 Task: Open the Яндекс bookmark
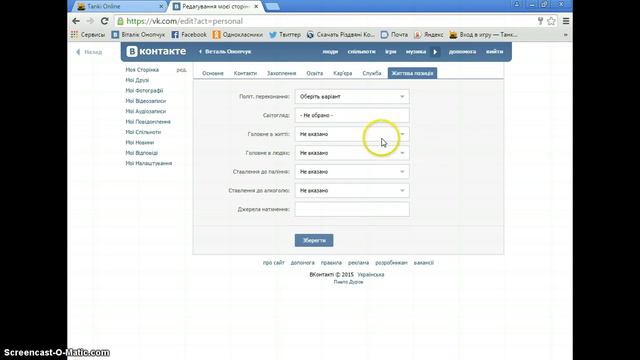429,35
